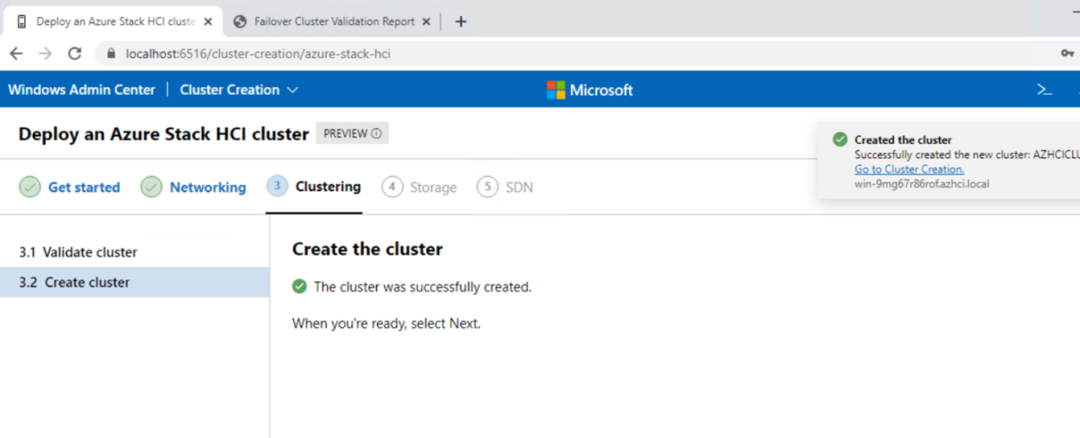Click the key icon in address bar
The image size is (1080, 438).
1068,54
